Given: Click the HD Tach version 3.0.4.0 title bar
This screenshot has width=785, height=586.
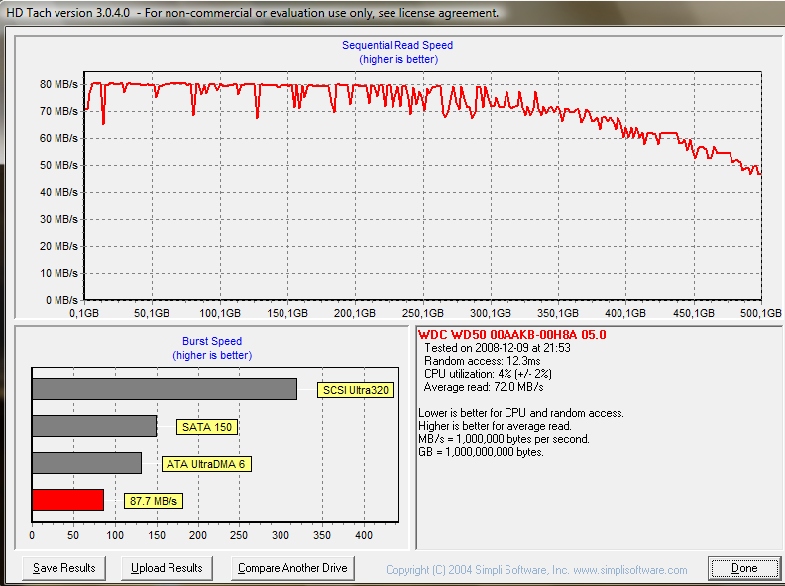Looking at the screenshot, I should [x=253, y=13].
